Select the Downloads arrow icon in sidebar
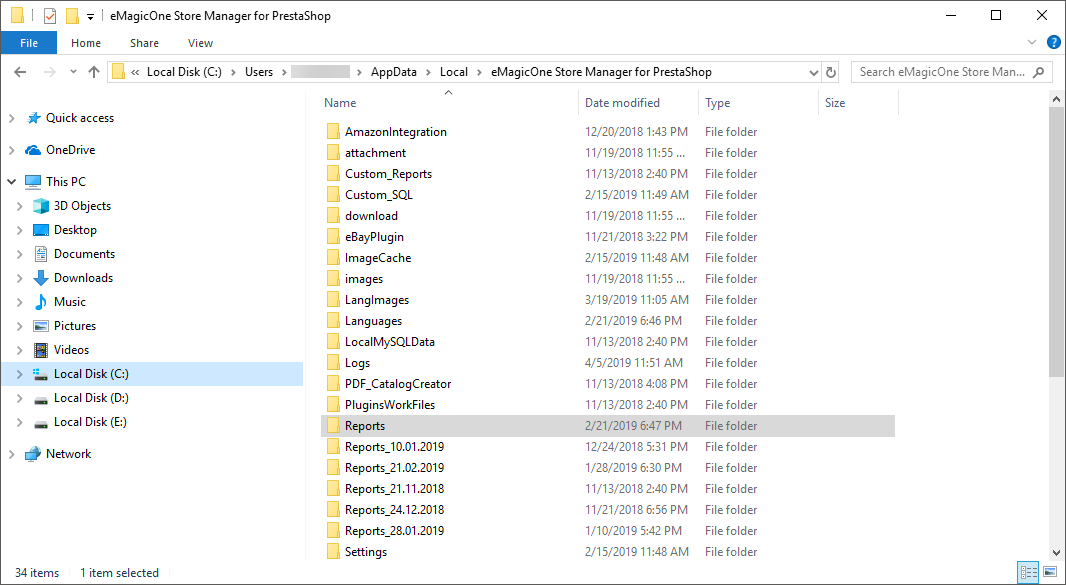The width and height of the screenshot is (1066, 585). pyautogui.click(x=41, y=278)
